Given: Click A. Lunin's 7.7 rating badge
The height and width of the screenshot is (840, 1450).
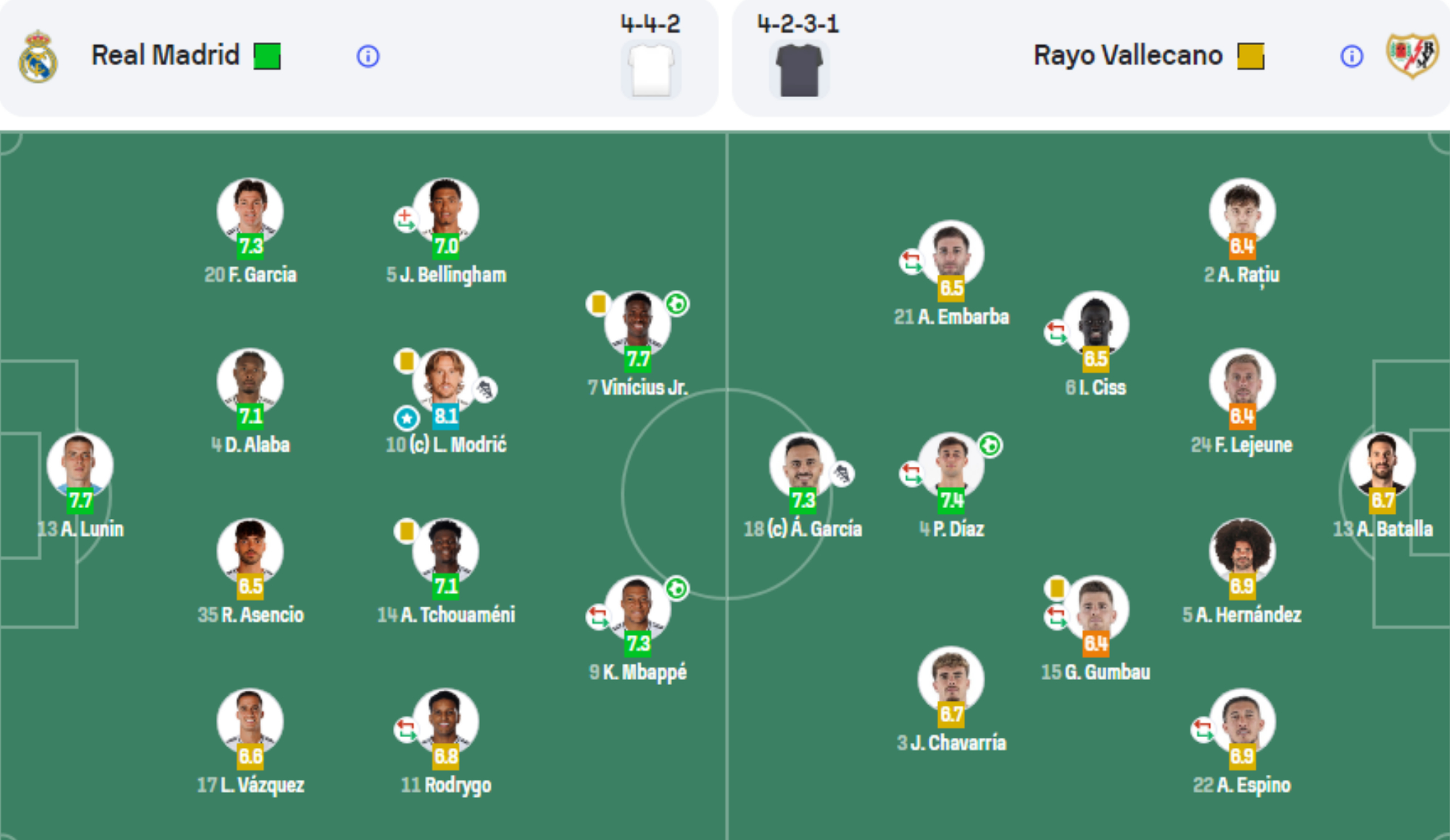Looking at the screenshot, I should 80,500.
